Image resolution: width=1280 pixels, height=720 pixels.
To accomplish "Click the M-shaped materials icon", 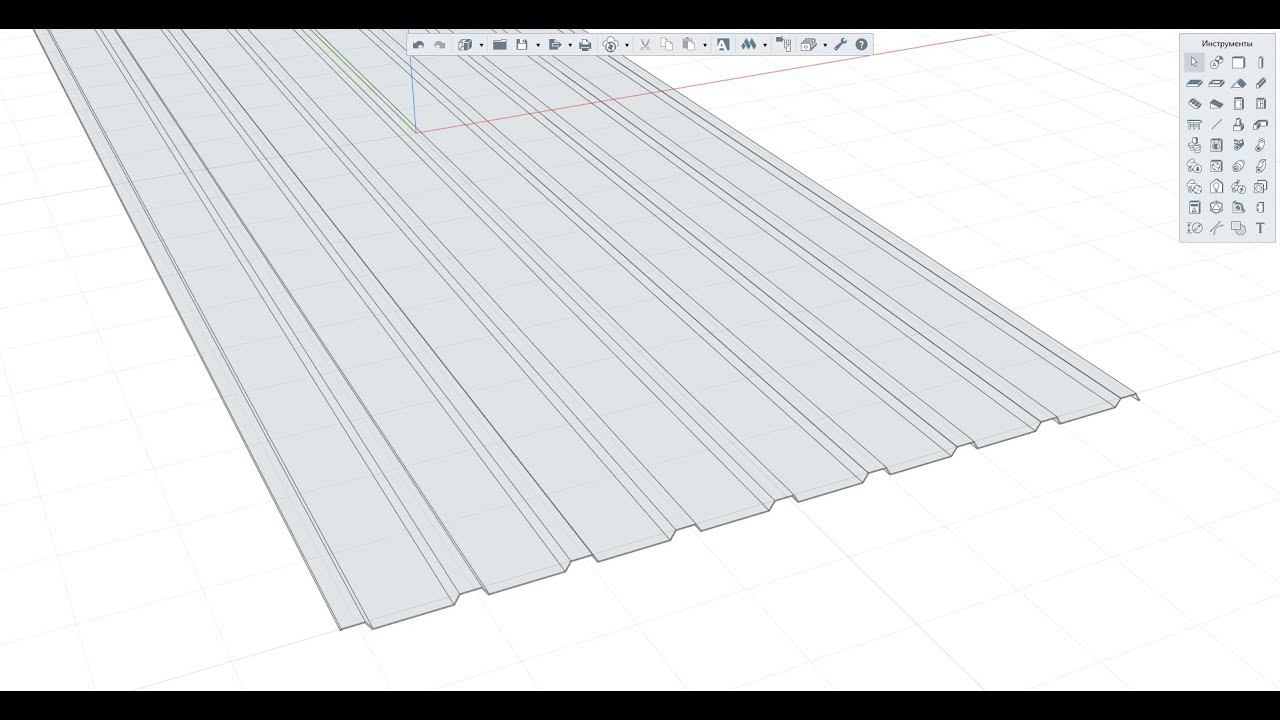I will (748, 45).
